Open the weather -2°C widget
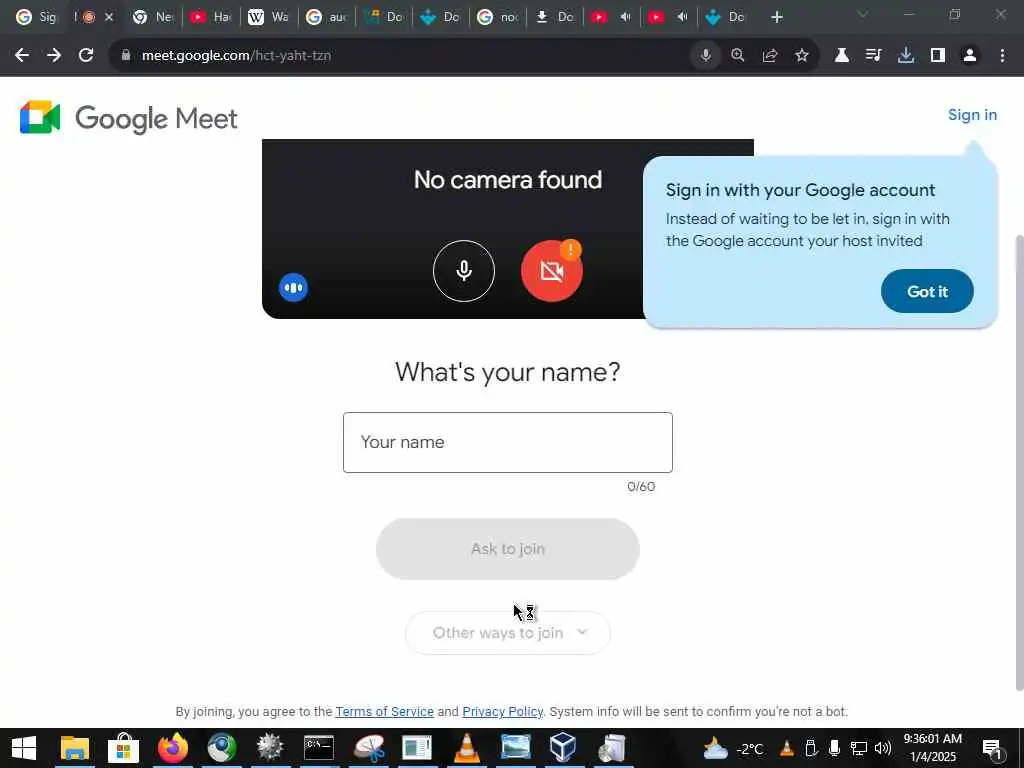Screen dimensions: 1024x768 point(732,748)
